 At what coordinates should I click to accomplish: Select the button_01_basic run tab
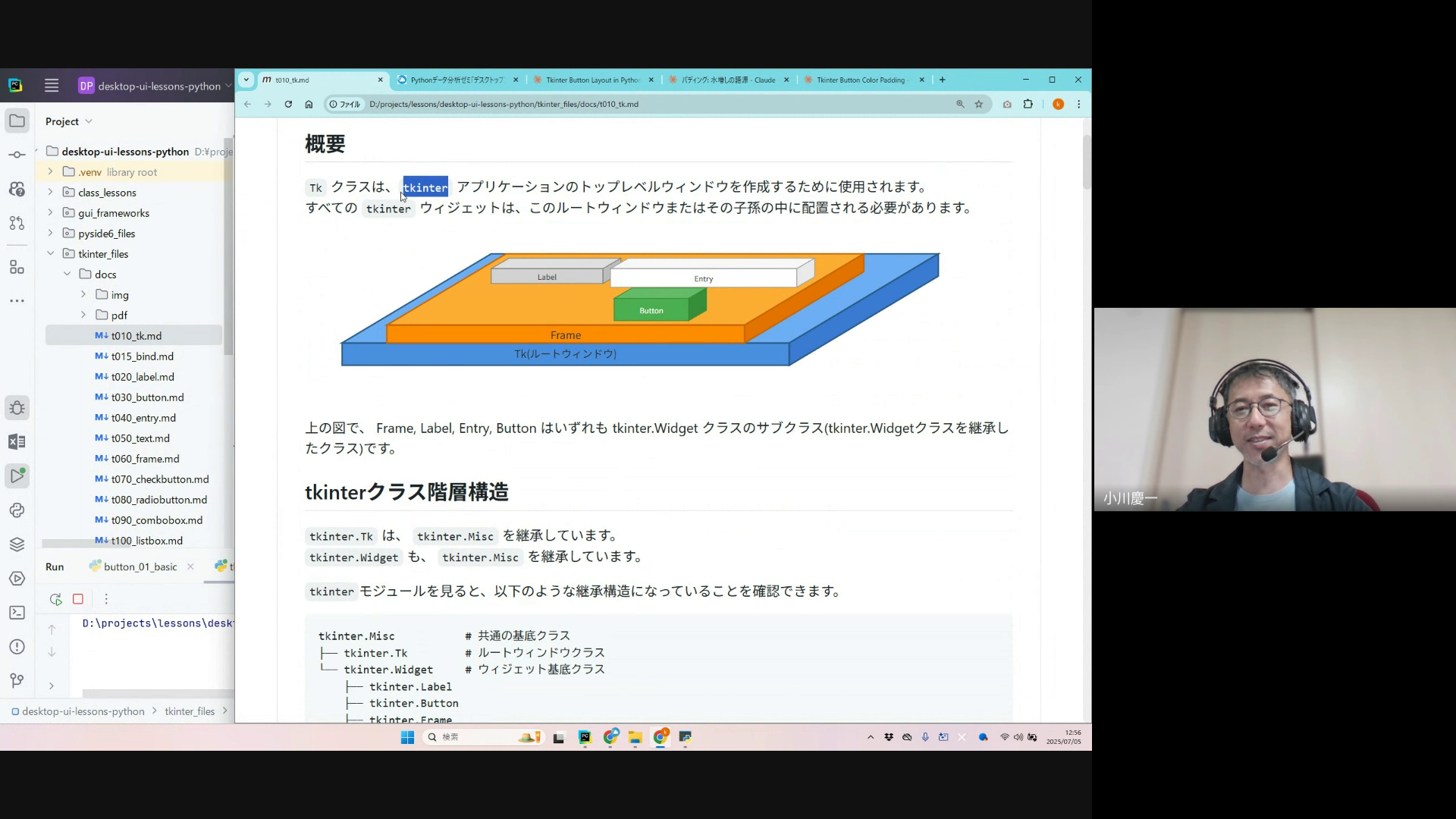[140, 566]
